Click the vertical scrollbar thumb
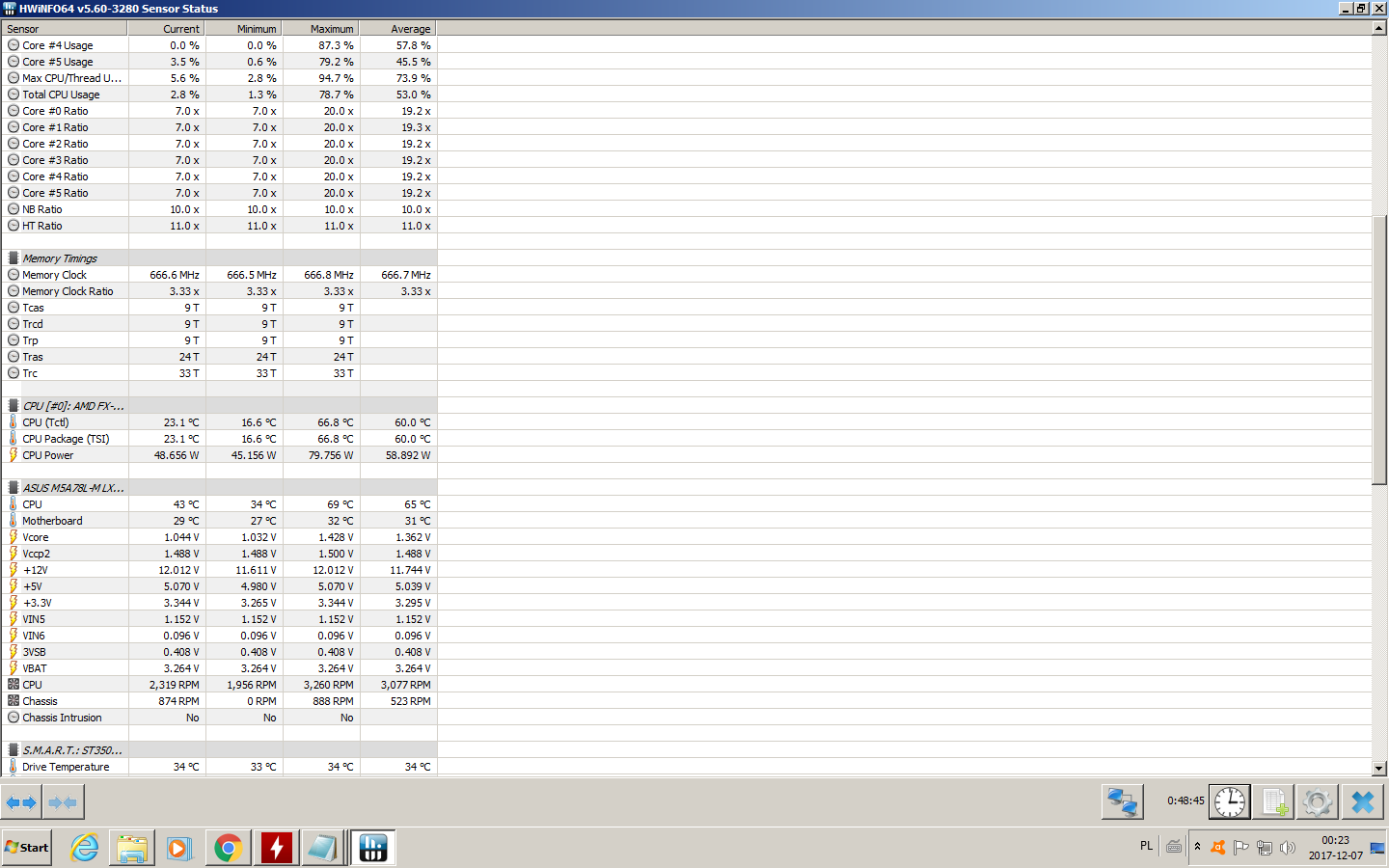This screenshot has width=1389, height=868. coord(1379,350)
